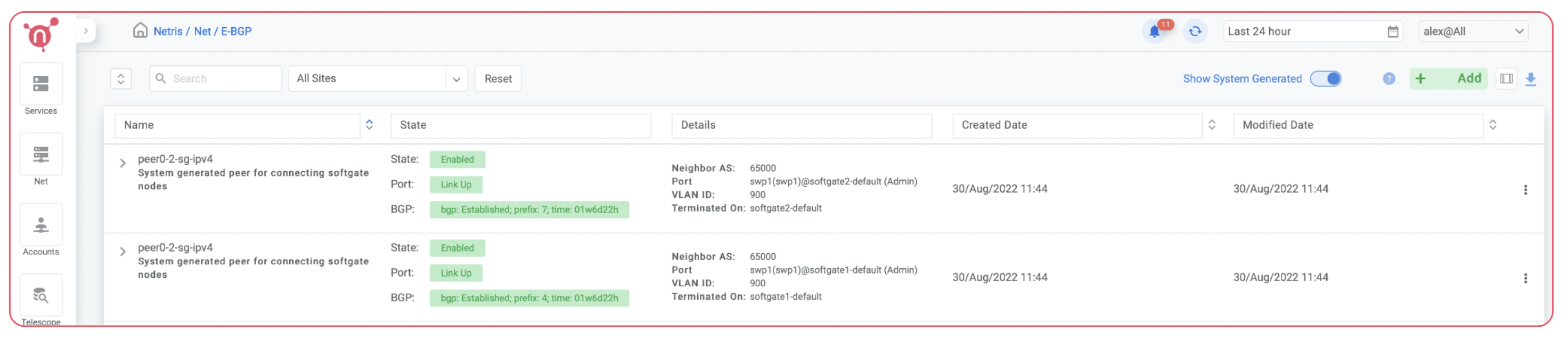Open the column layout icon

coord(1506,79)
